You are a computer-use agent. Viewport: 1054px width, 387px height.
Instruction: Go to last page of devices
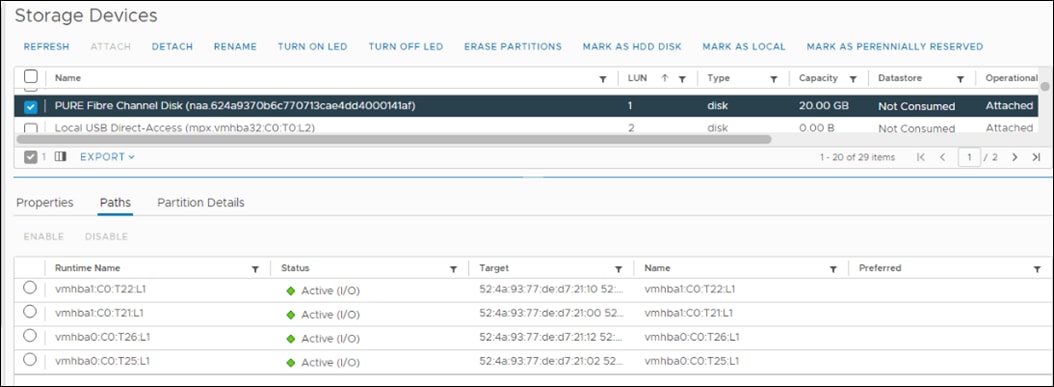pyautogui.click(x=1036, y=157)
